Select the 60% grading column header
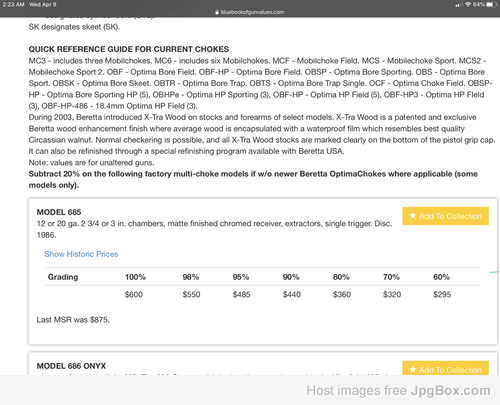Viewport: 500px width, 405px height. point(441,277)
